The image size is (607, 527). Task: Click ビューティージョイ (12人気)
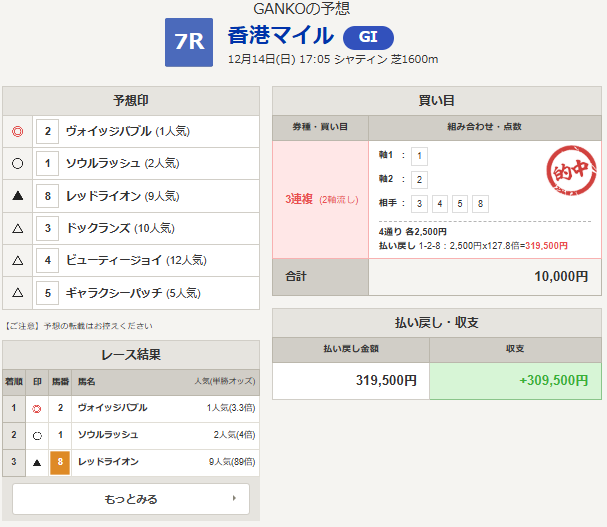point(136,260)
